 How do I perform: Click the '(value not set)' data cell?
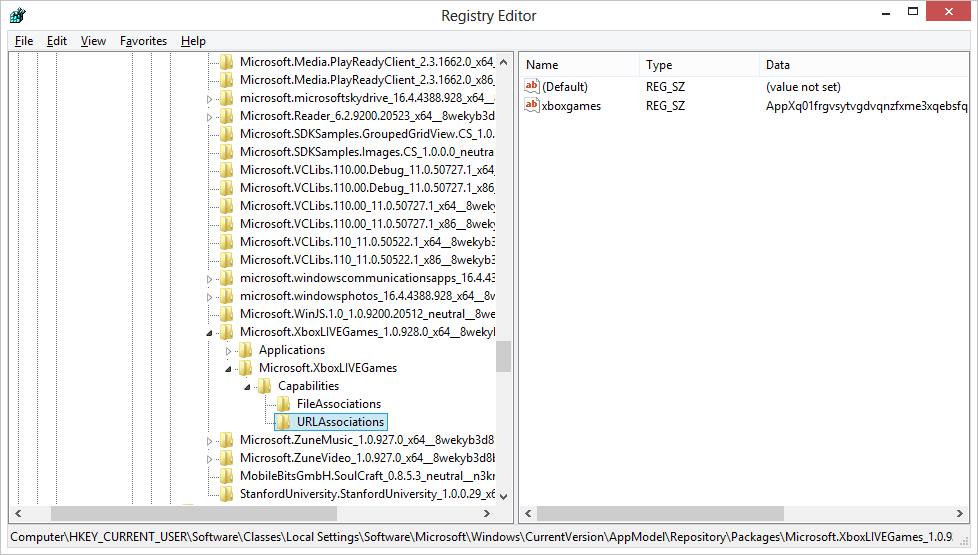803,87
